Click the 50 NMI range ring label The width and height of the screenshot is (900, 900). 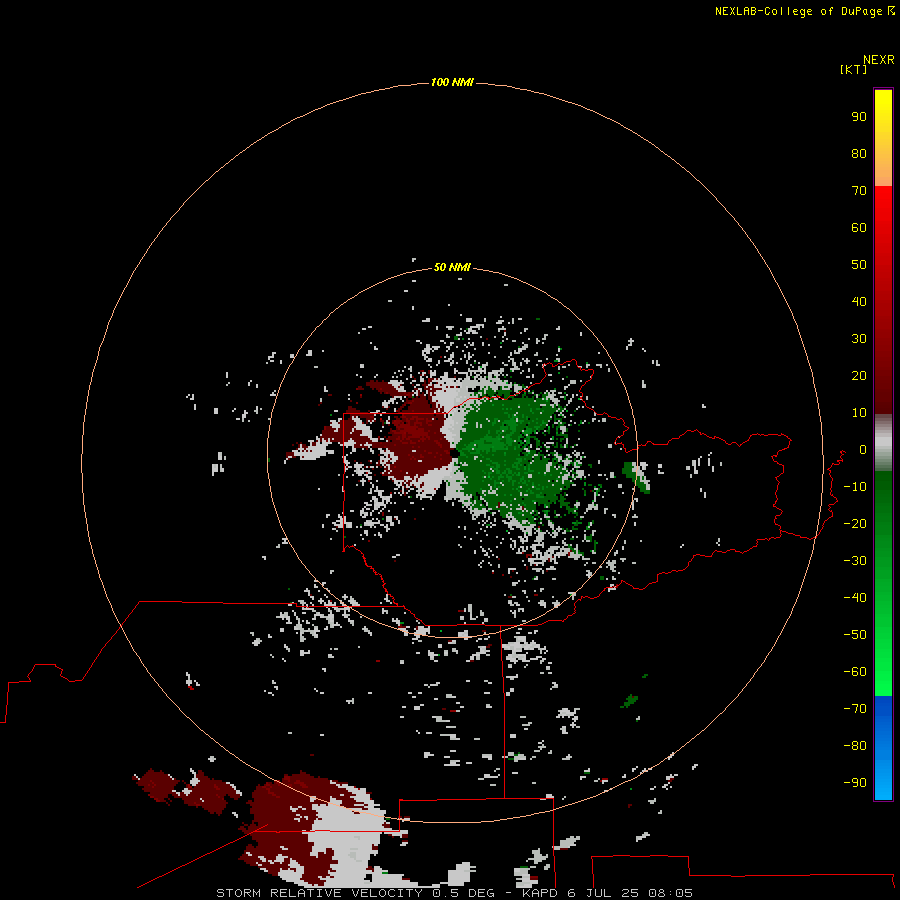point(452,267)
